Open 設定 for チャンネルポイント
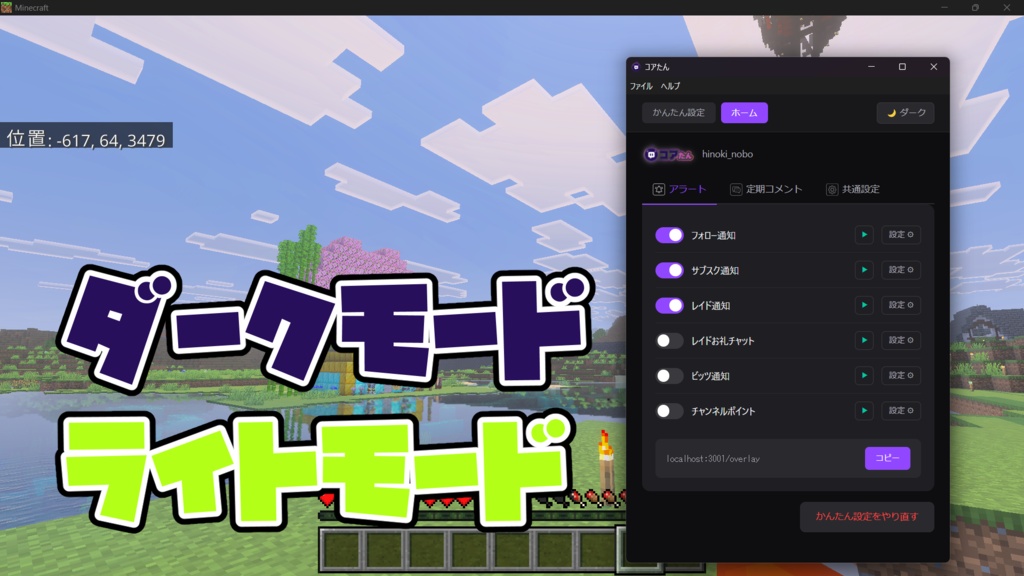Screen dimensions: 1024x576 pyautogui.click(x=901, y=411)
